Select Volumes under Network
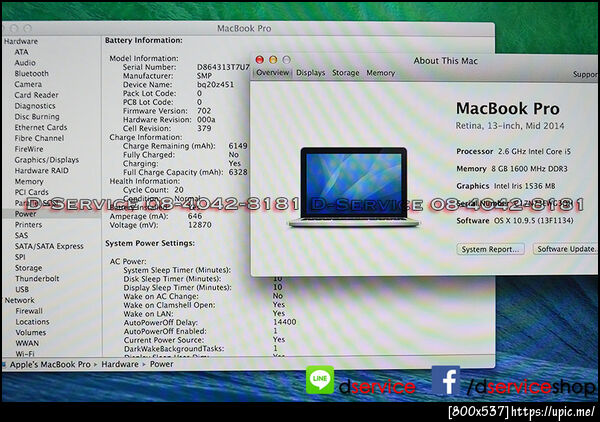This screenshot has height=422, width=600. tap(31, 332)
